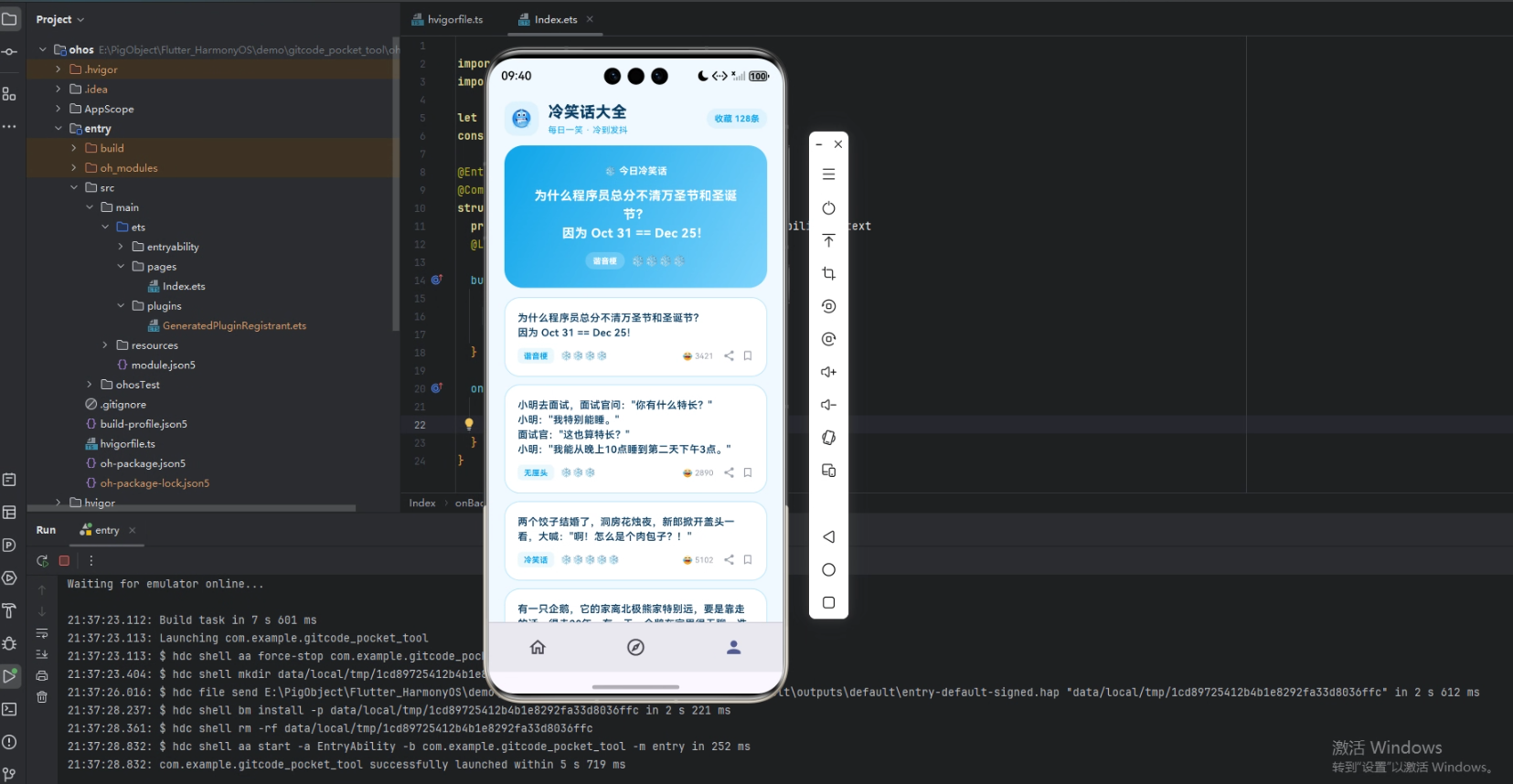
Task: Click the Index breadcrumb below editor
Action: pyautogui.click(x=422, y=503)
